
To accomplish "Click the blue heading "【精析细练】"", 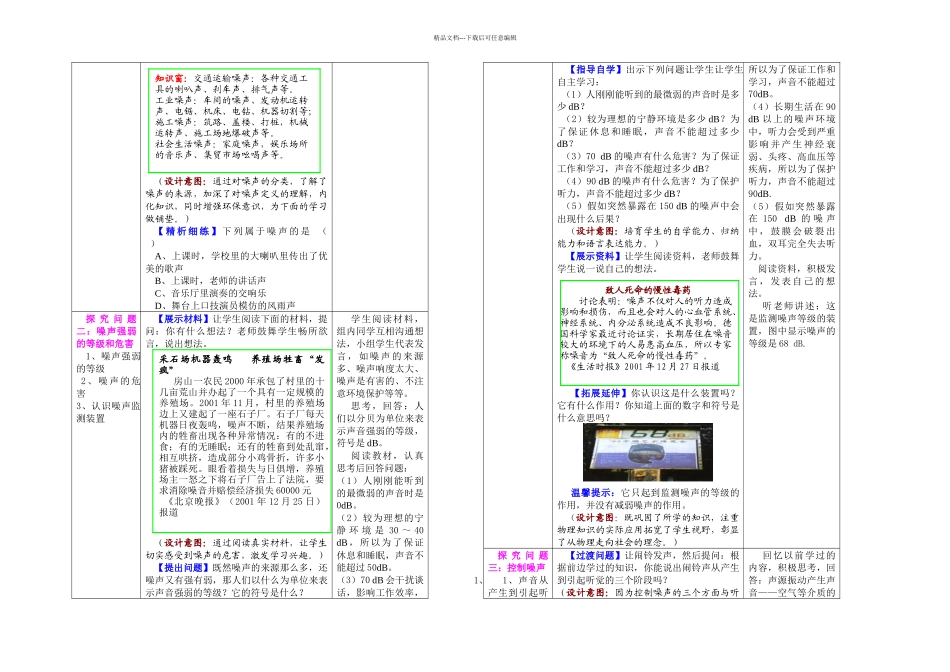I will coord(187,231).
